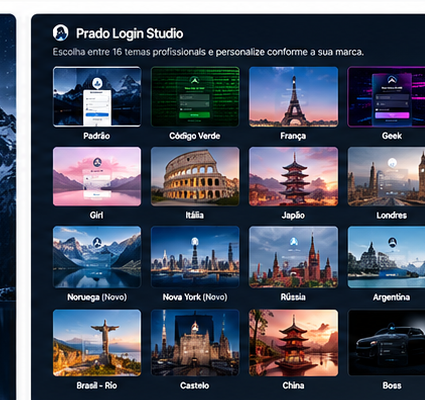Choose the Noruega (Novo) fjord theme

[x=97, y=257]
